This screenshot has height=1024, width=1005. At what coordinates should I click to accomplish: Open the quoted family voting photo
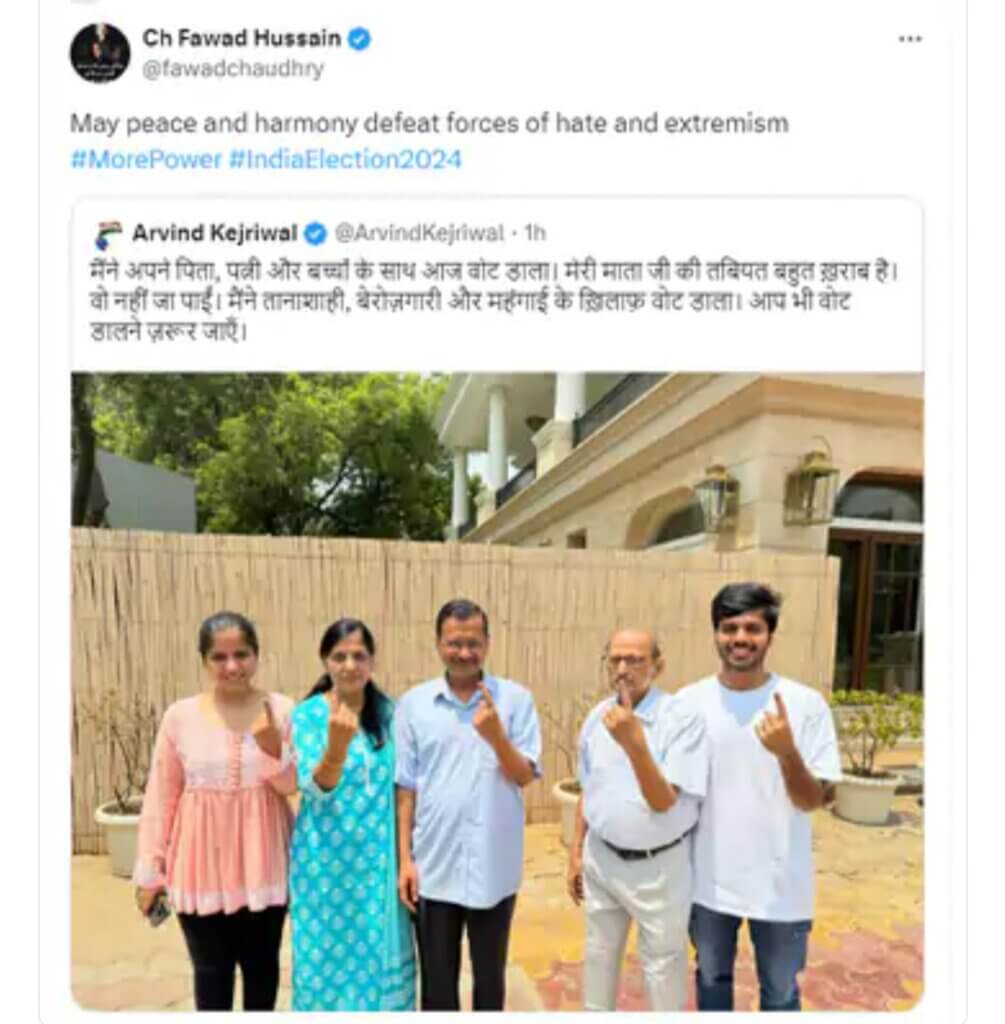click(497, 691)
